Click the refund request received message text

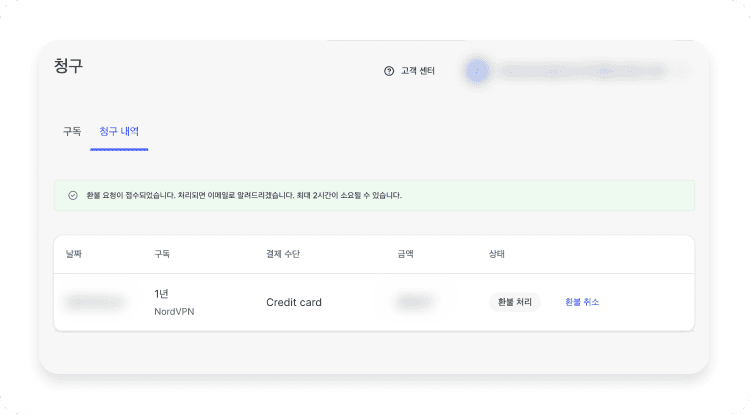coord(244,195)
